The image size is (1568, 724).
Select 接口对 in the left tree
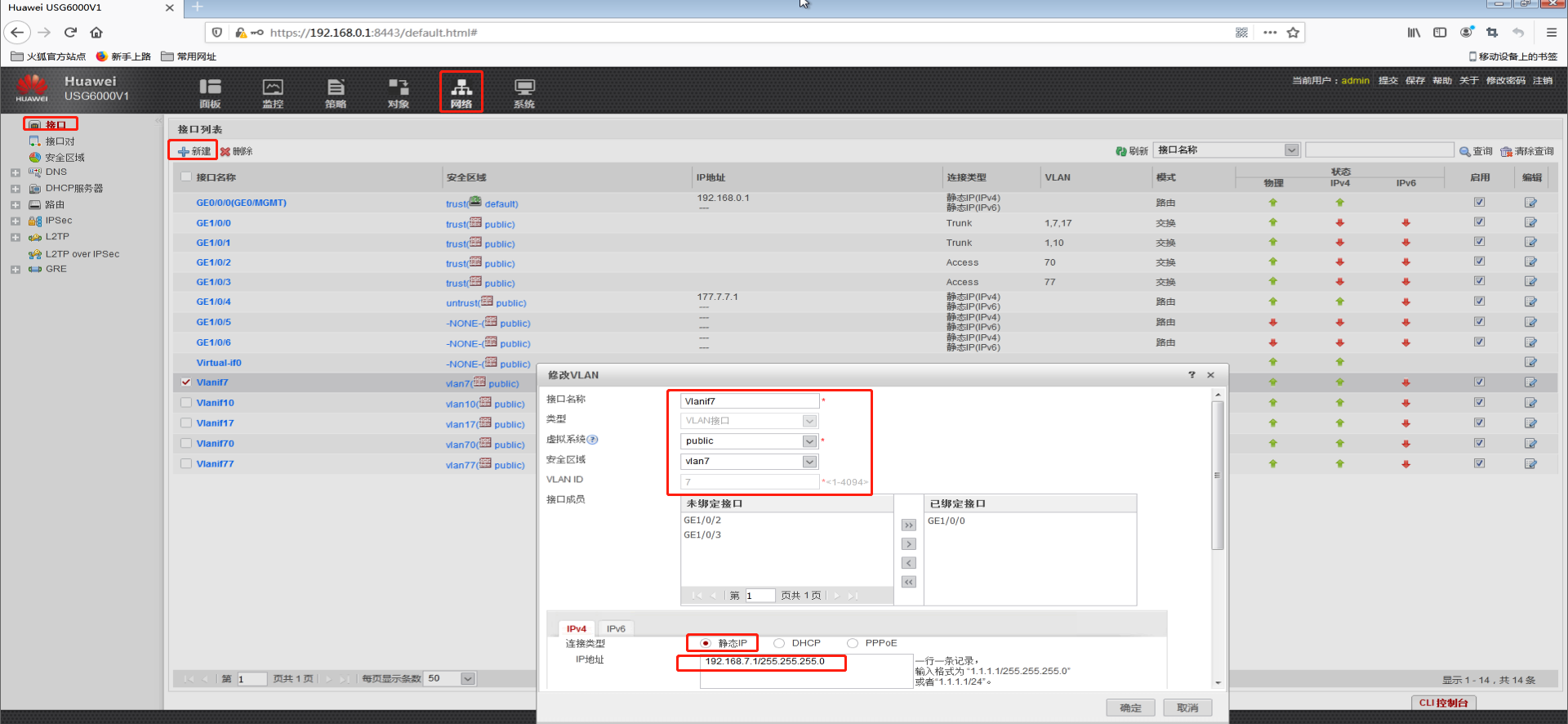point(60,141)
